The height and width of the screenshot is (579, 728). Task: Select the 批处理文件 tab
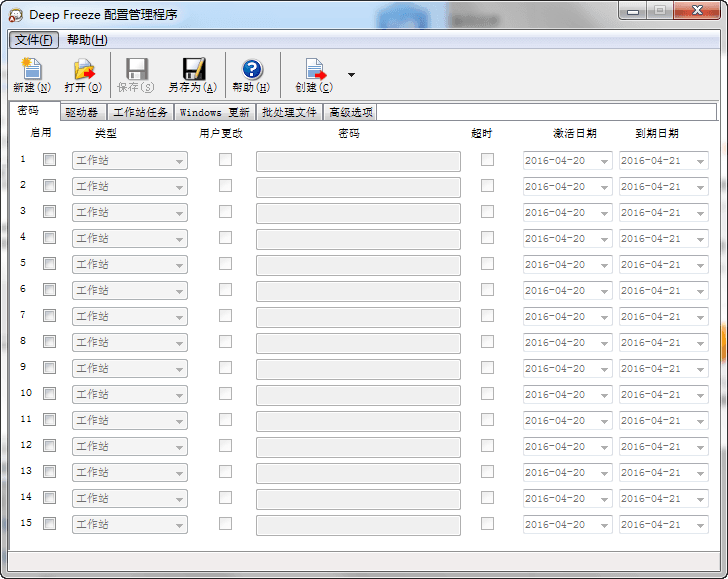coord(289,112)
